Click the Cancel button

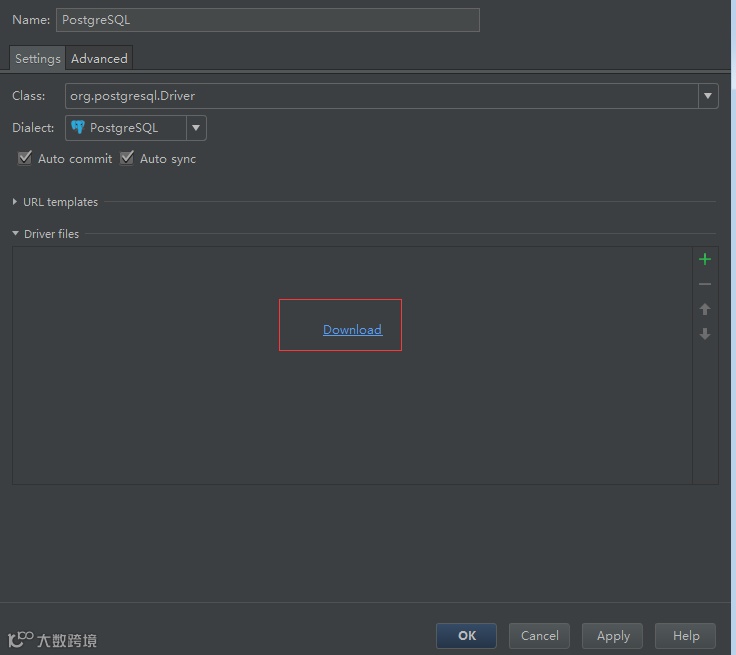point(539,636)
